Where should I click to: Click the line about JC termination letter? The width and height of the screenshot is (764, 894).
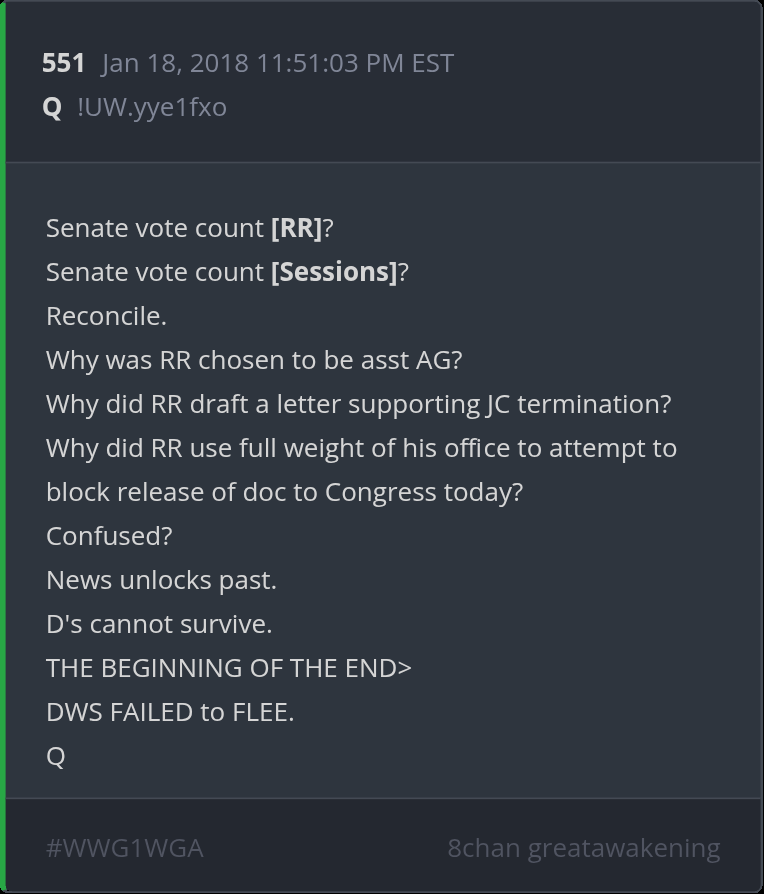pos(358,404)
